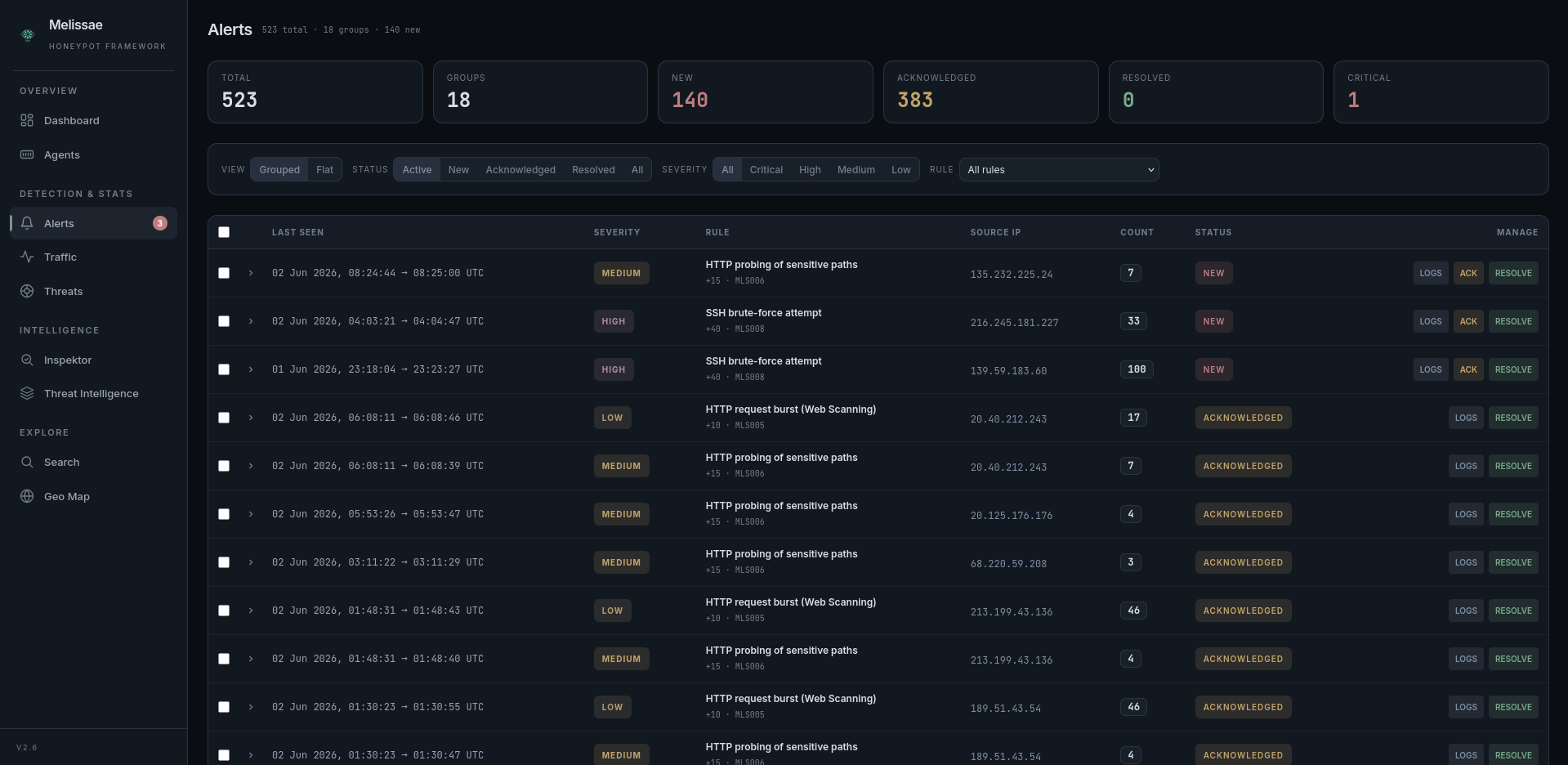The width and height of the screenshot is (1568, 765).
Task: Check the row for IP 68.220.59.208
Action: coord(224,562)
